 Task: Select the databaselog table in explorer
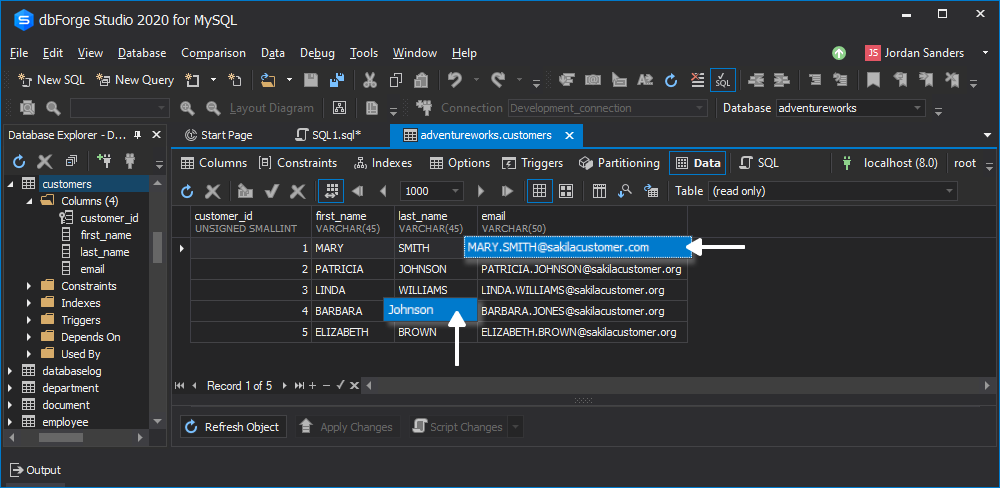pos(71,371)
